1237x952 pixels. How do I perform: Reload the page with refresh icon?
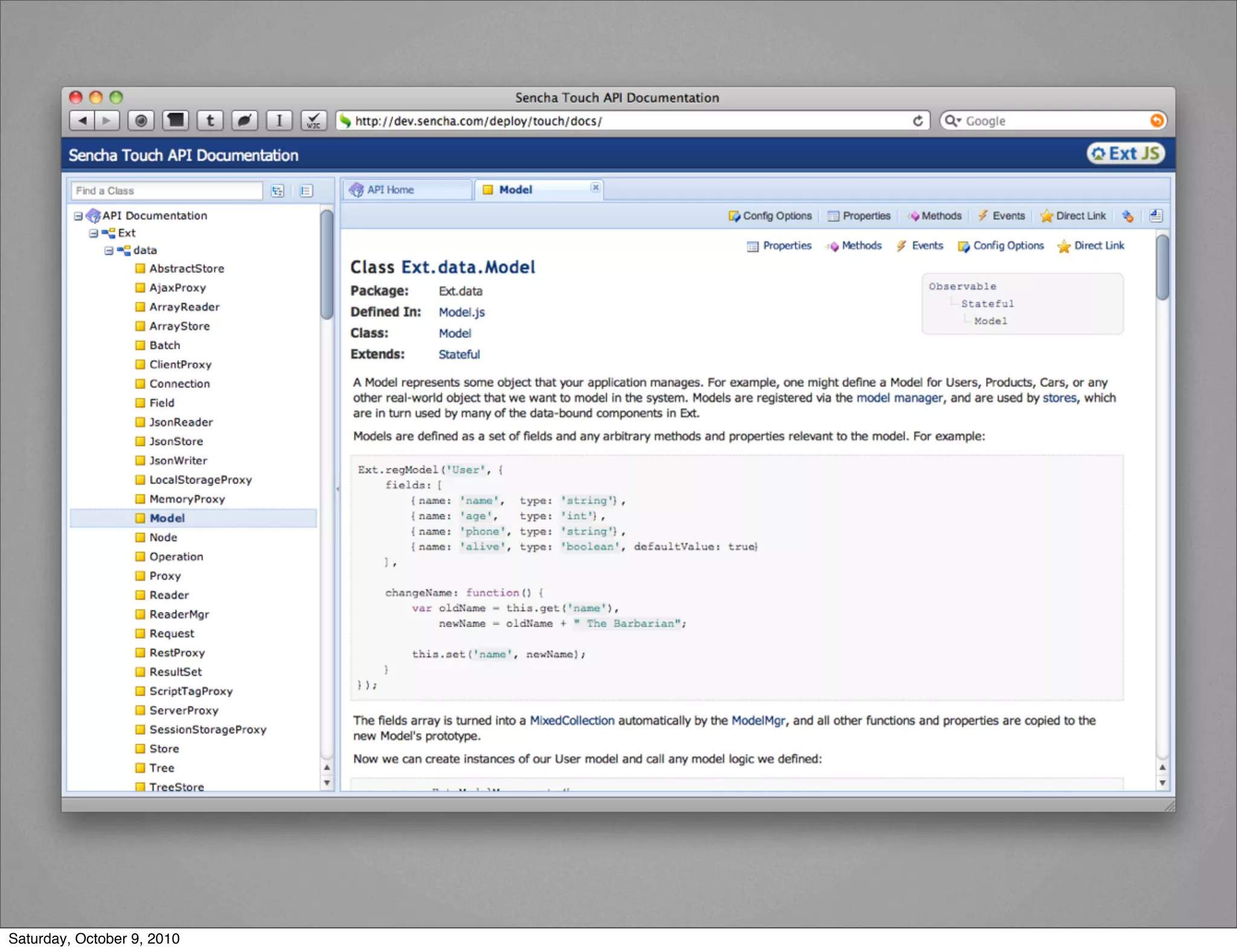(x=917, y=121)
